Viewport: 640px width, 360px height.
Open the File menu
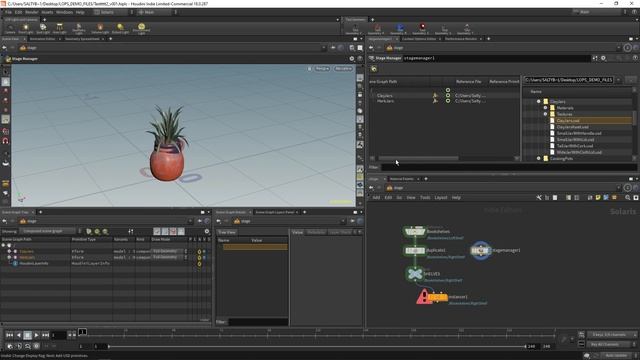tap(8, 12)
